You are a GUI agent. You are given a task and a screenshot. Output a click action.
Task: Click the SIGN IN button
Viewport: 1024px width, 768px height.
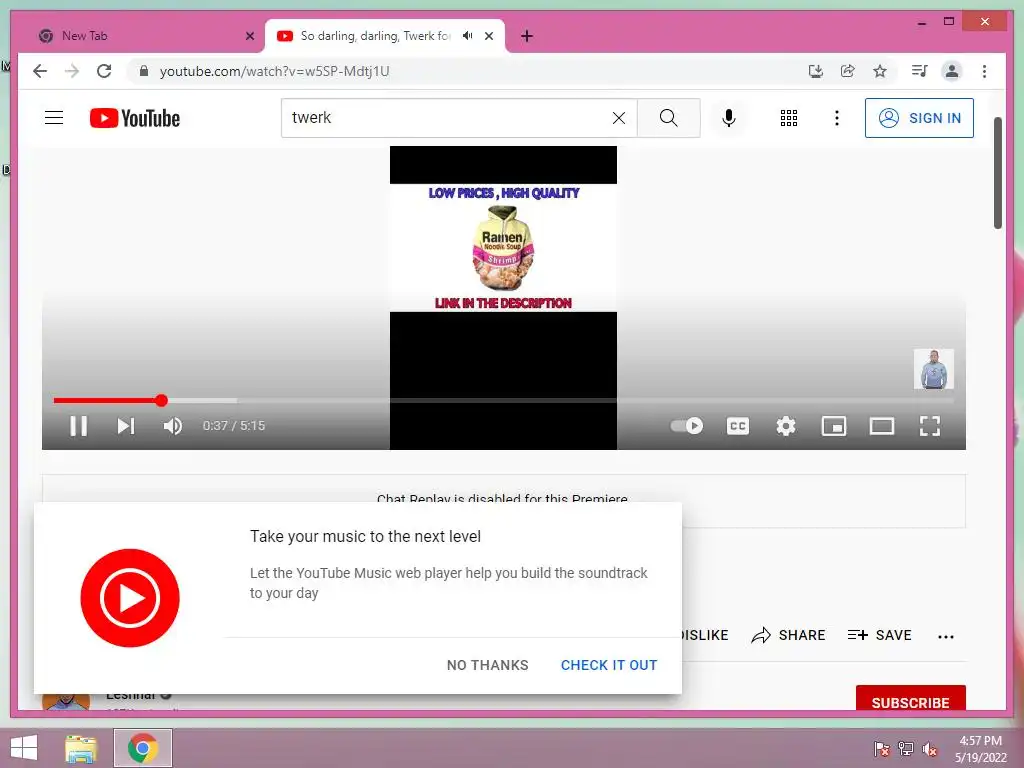pos(919,118)
